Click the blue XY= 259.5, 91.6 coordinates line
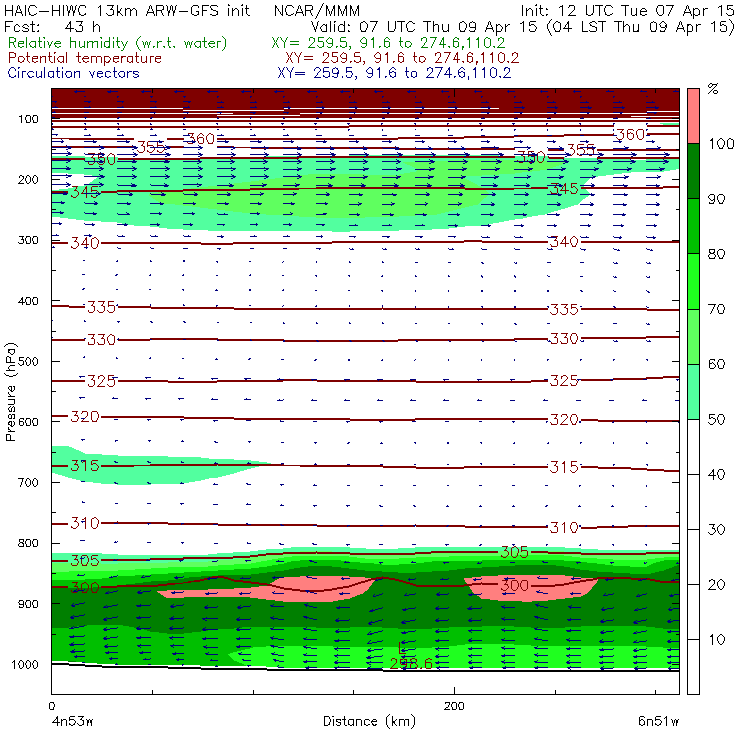The height and width of the screenshot is (740, 740). [x=394, y=73]
